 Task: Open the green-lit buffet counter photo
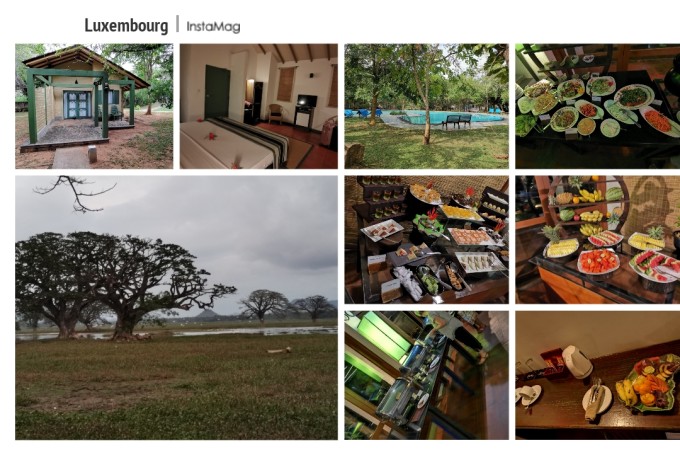tap(427, 375)
